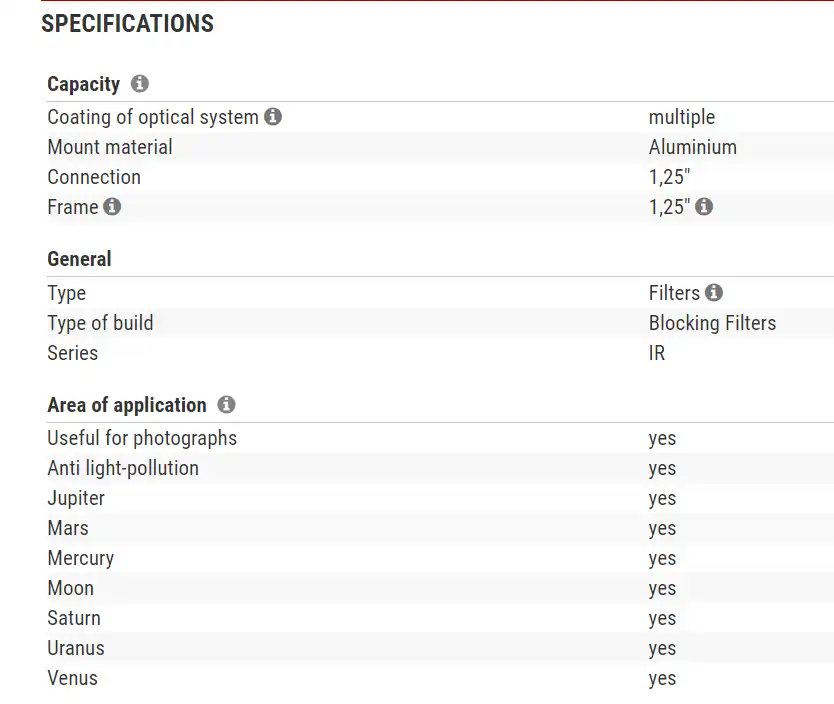Click the General section heading
This screenshot has height=704, width=834.
click(x=79, y=259)
